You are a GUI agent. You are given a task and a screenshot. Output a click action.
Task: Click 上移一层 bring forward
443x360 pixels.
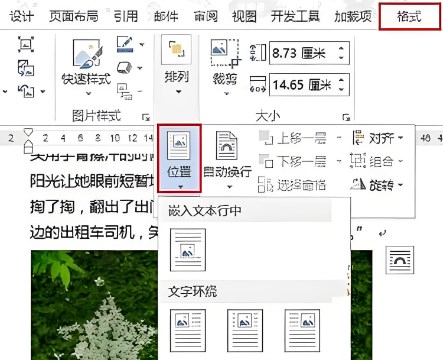click(x=293, y=138)
